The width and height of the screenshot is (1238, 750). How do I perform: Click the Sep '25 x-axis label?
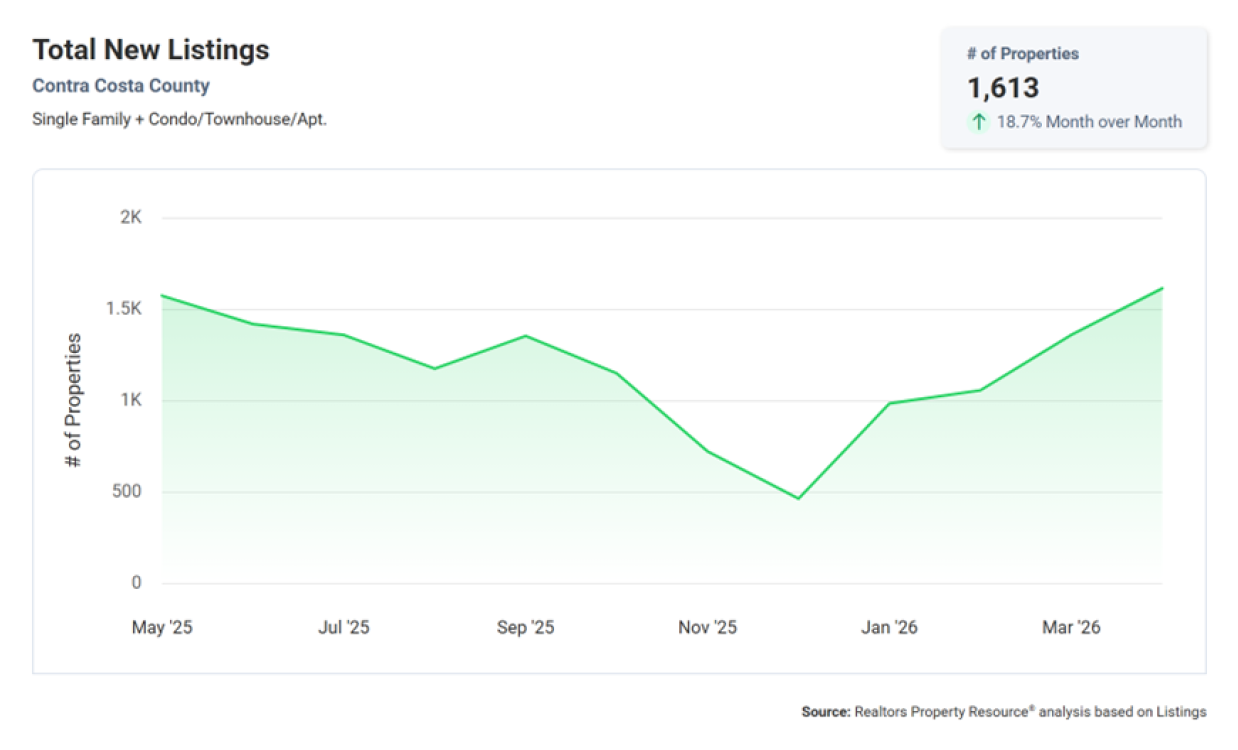(x=525, y=628)
